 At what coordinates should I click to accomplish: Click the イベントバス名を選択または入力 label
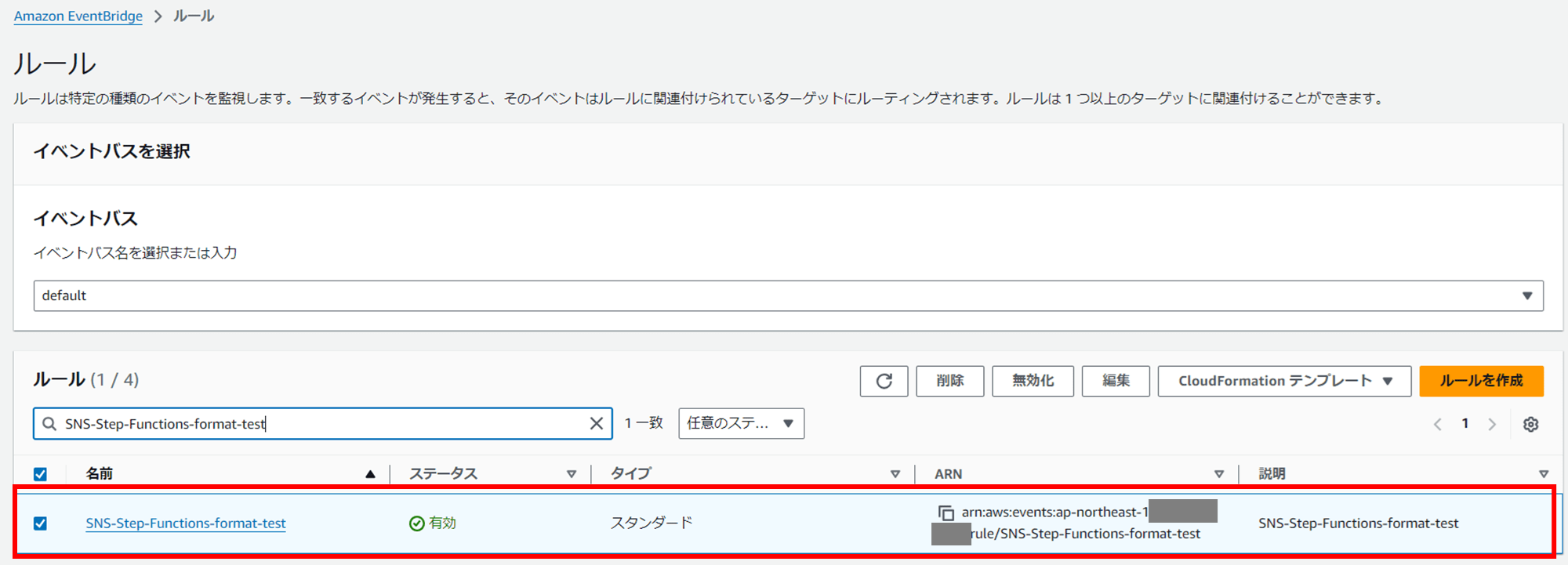click(135, 253)
